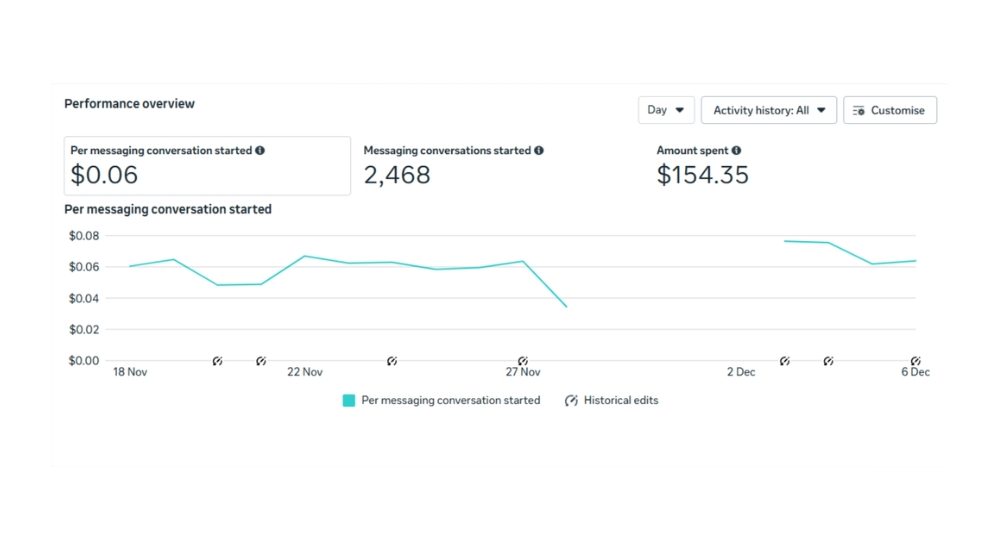The height and width of the screenshot is (550, 1000).
Task: Click the chart line's lowest point after 27 Nov
Action: coord(566,306)
